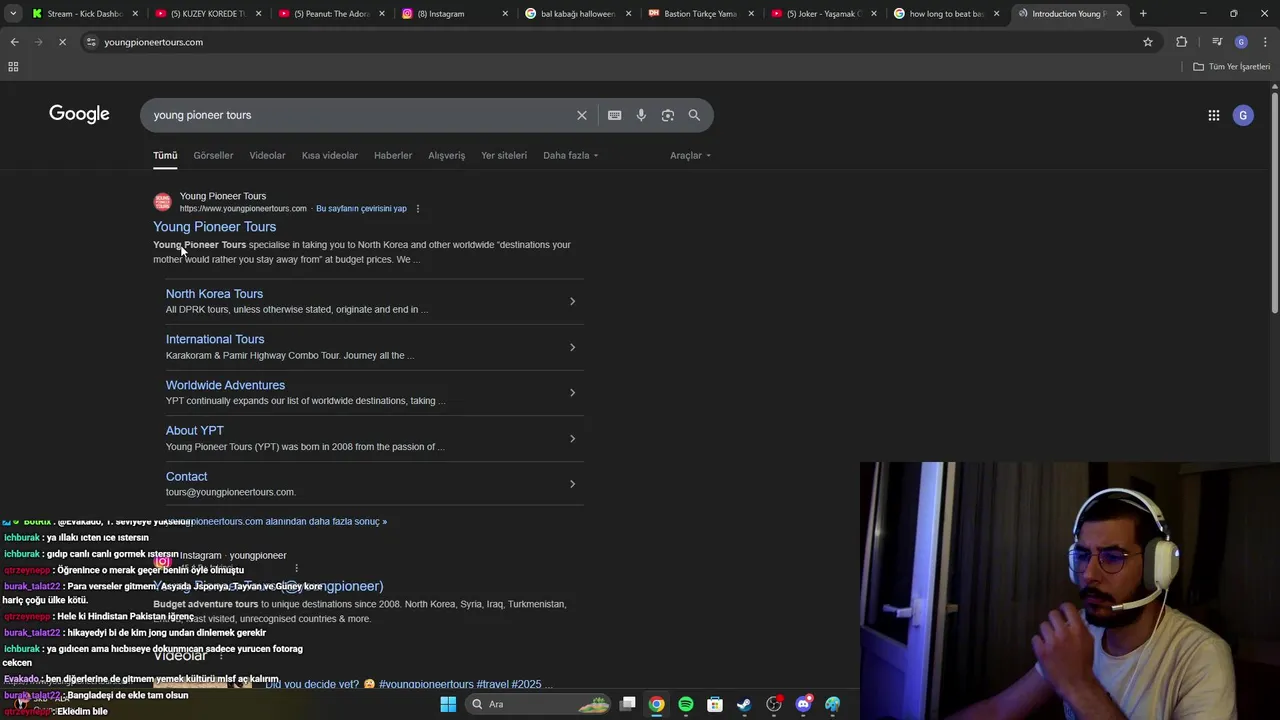This screenshot has width=1280, height=720.
Task: Open the tab search dropdown arrow
Action: (x=13, y=14)
